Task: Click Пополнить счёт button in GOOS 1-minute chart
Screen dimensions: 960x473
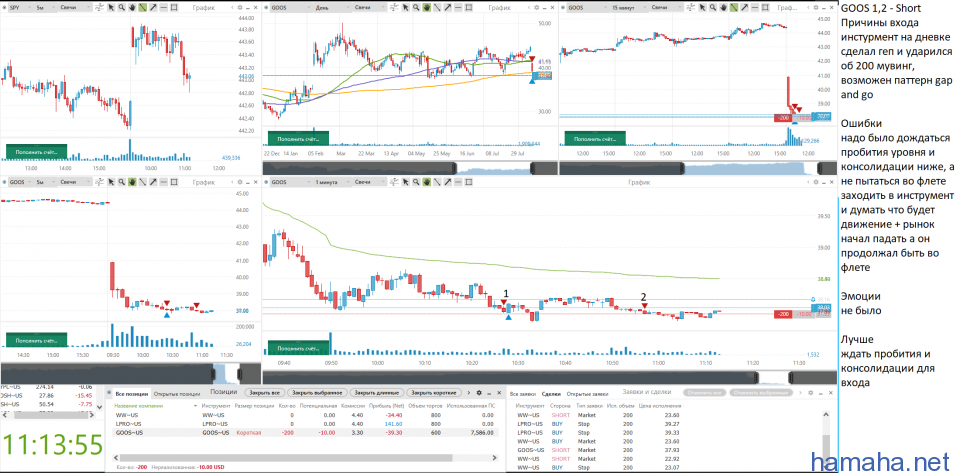Action: [298, 348]
